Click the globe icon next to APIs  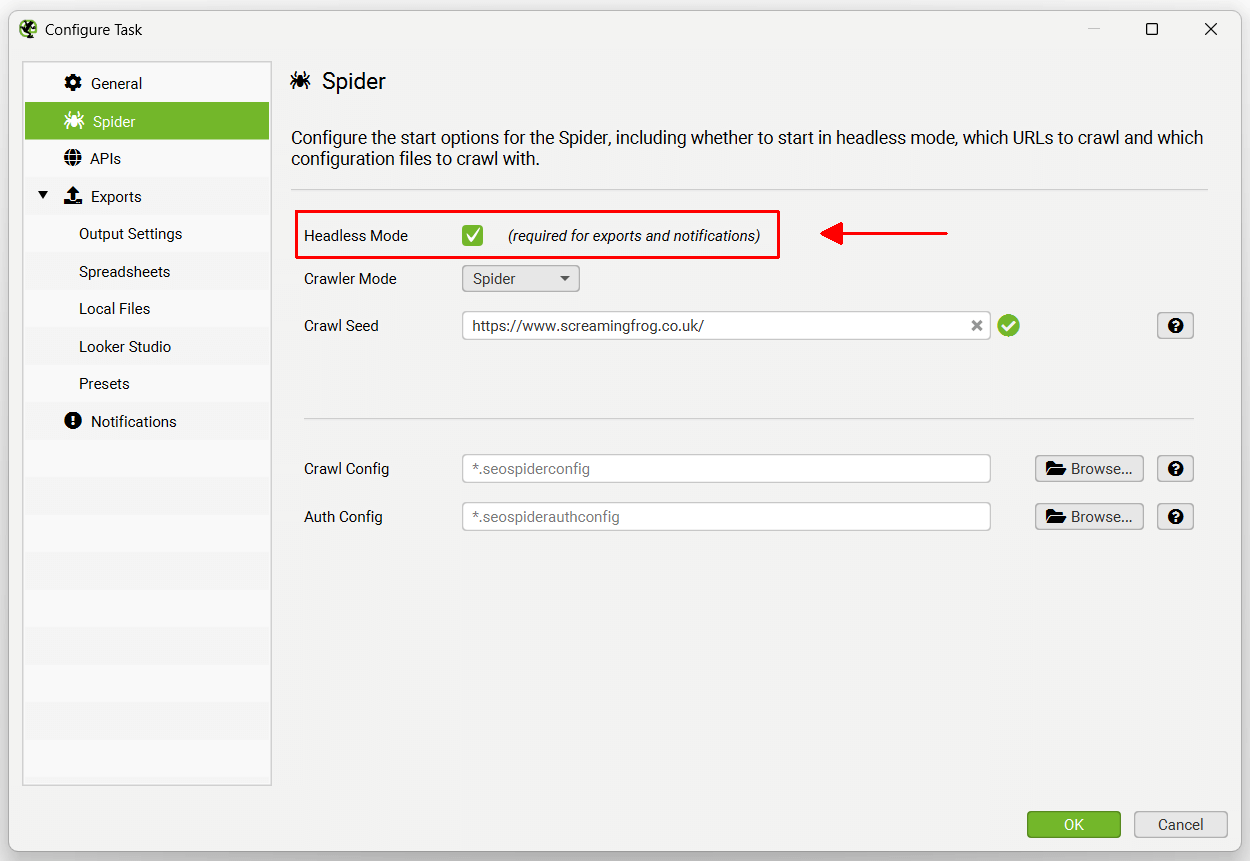pyautogui.click(x=73, y=158)
